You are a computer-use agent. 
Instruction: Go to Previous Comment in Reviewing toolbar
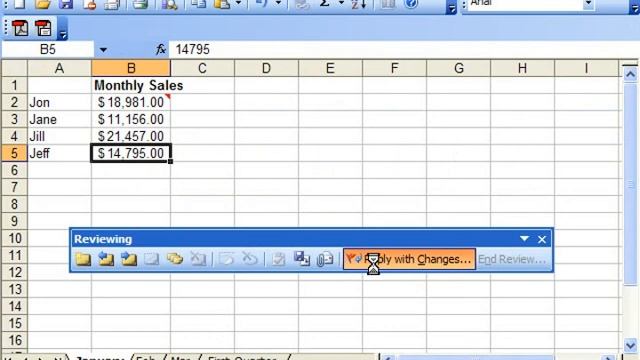tap(106, 259)
